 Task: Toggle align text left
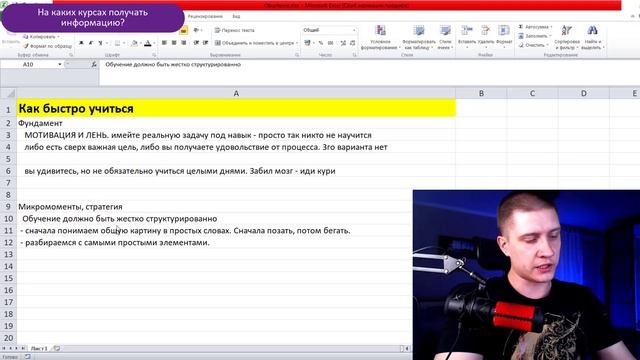point(164,43)
